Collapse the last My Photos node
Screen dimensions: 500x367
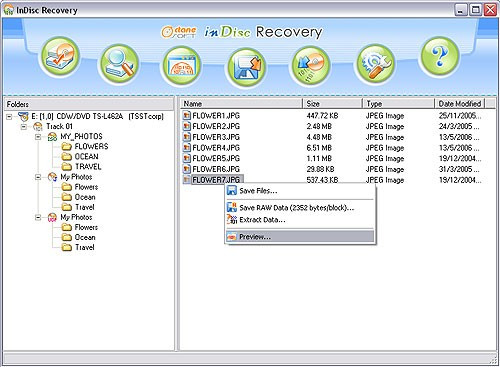38,217
